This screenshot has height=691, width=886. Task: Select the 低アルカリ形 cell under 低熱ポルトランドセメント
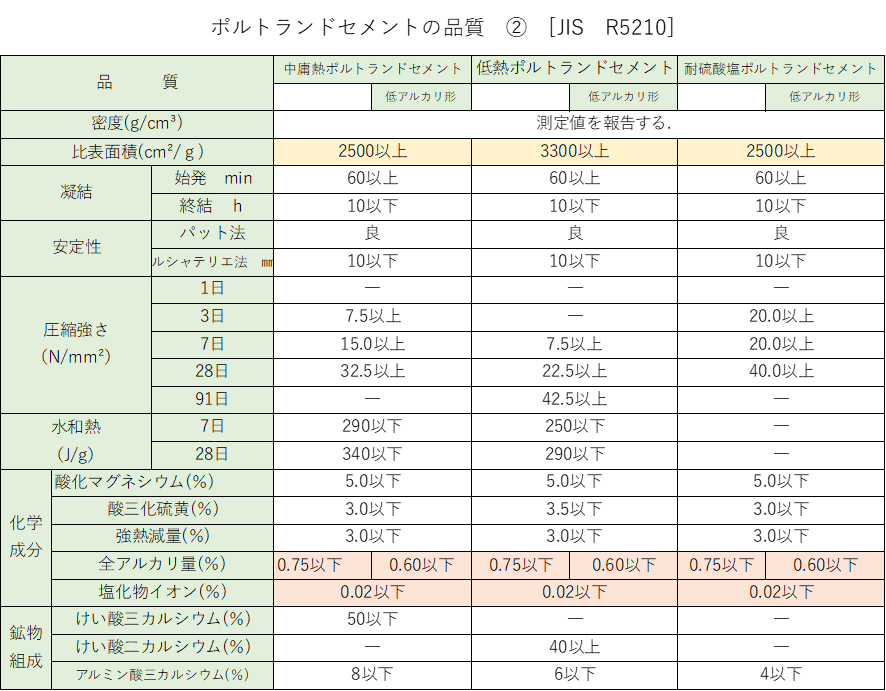click(623, 97)
